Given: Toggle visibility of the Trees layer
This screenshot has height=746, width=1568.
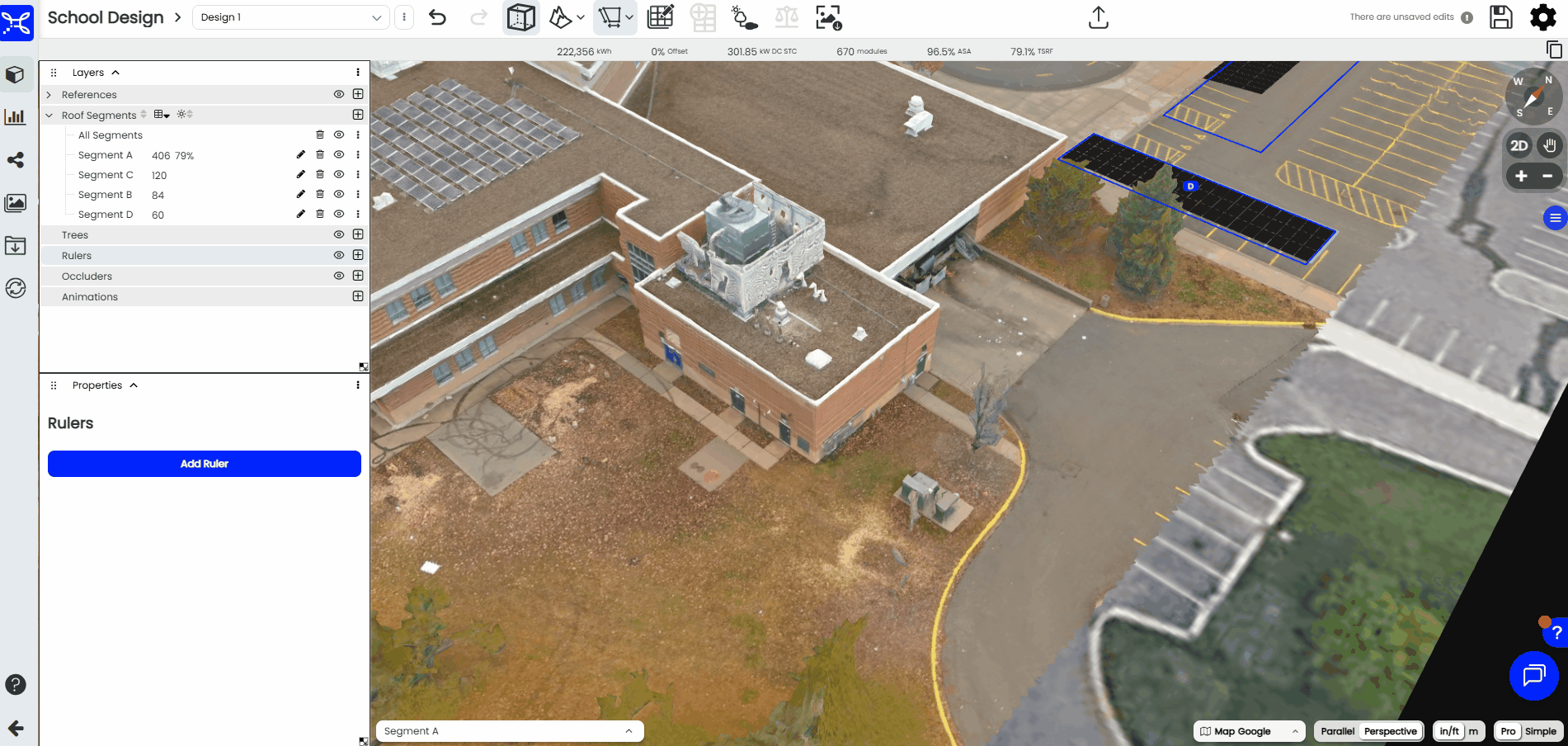Looking at the screenshot, I should (x=339, y=235).
